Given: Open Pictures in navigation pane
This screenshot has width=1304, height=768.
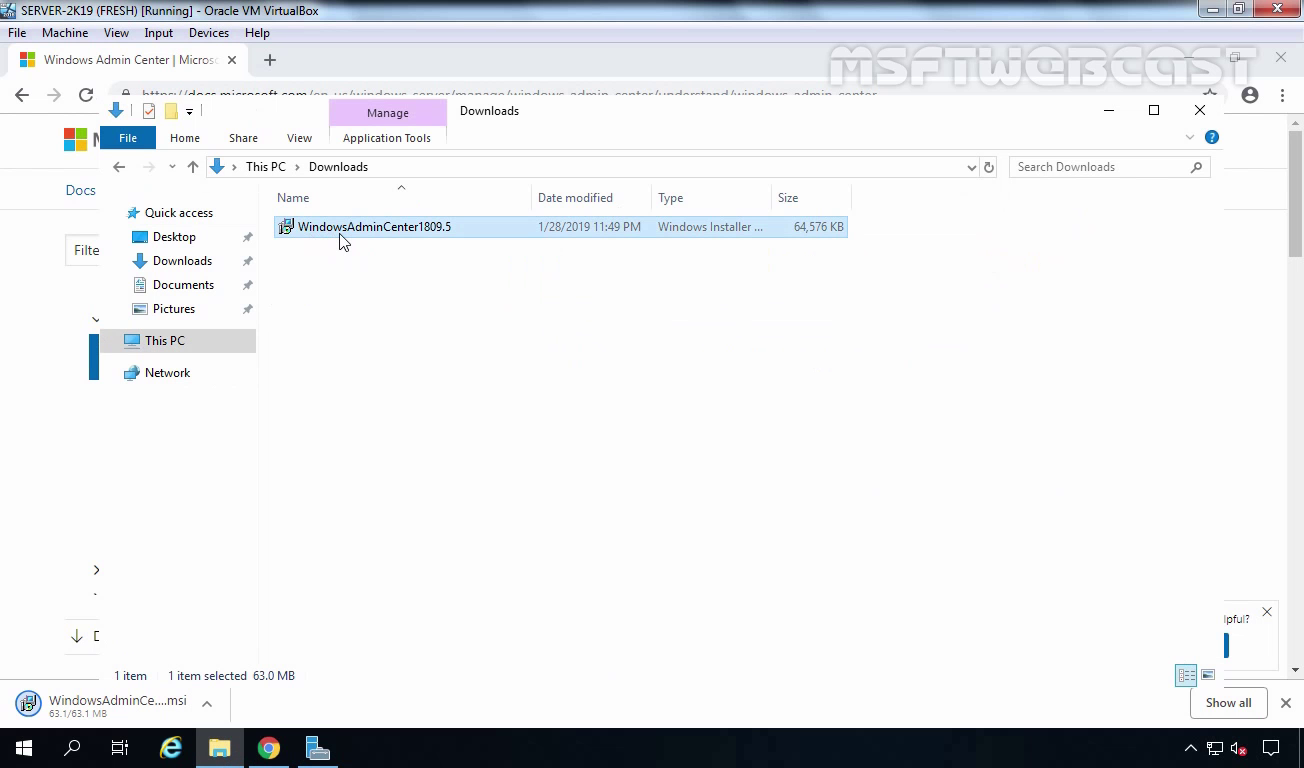Looking at the screenshot, I should tap(174, 309).
